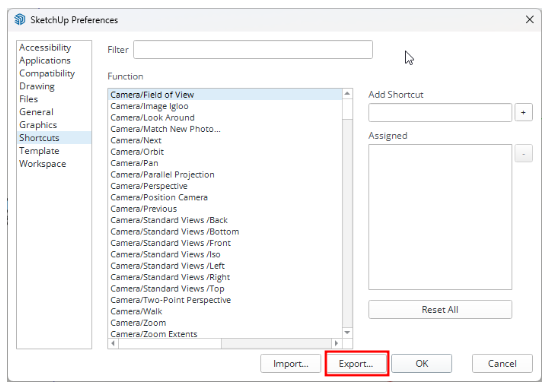The height and width of the screenshot is (386, 550).
Task: Select Camera/Orbit function
Action: click(x=225, y=152)
